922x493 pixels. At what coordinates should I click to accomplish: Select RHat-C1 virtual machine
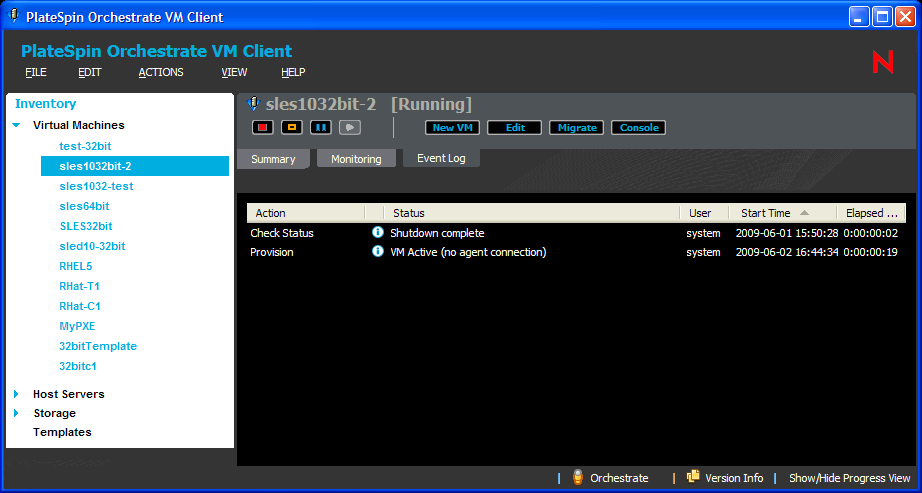click(80, 306)
